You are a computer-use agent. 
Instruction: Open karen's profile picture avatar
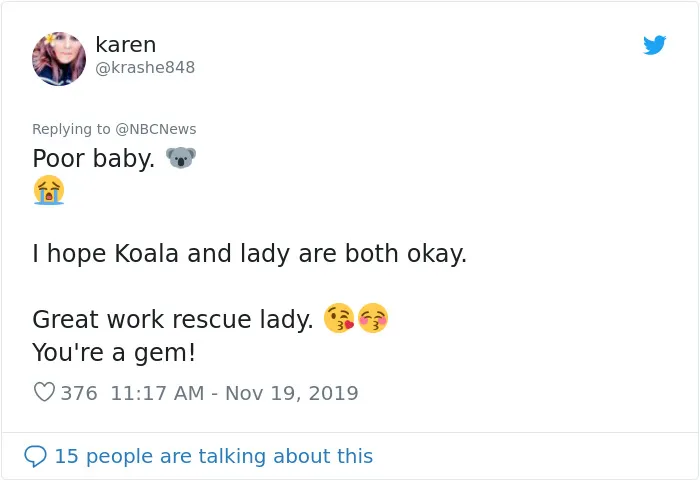coord(59,59)
